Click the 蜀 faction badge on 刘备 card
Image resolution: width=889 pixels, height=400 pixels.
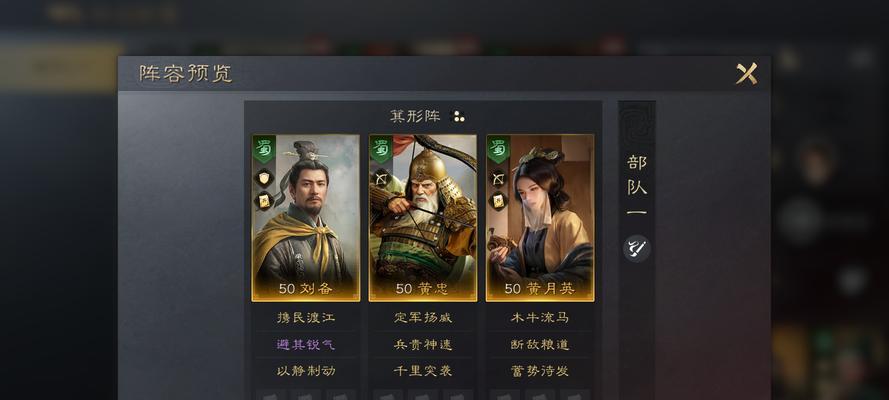[x=264, y=148]
